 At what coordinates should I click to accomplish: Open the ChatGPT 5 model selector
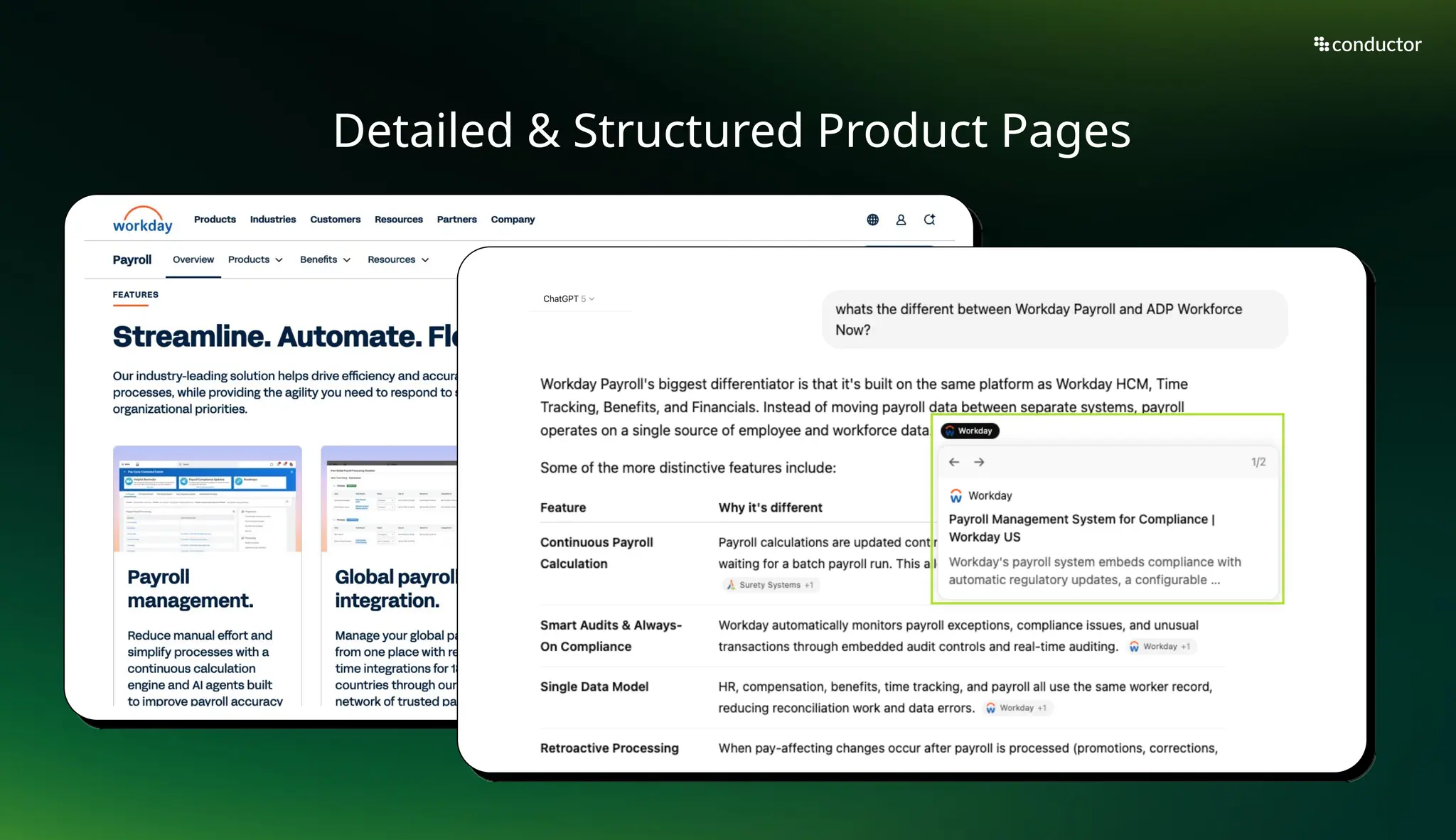569,298
